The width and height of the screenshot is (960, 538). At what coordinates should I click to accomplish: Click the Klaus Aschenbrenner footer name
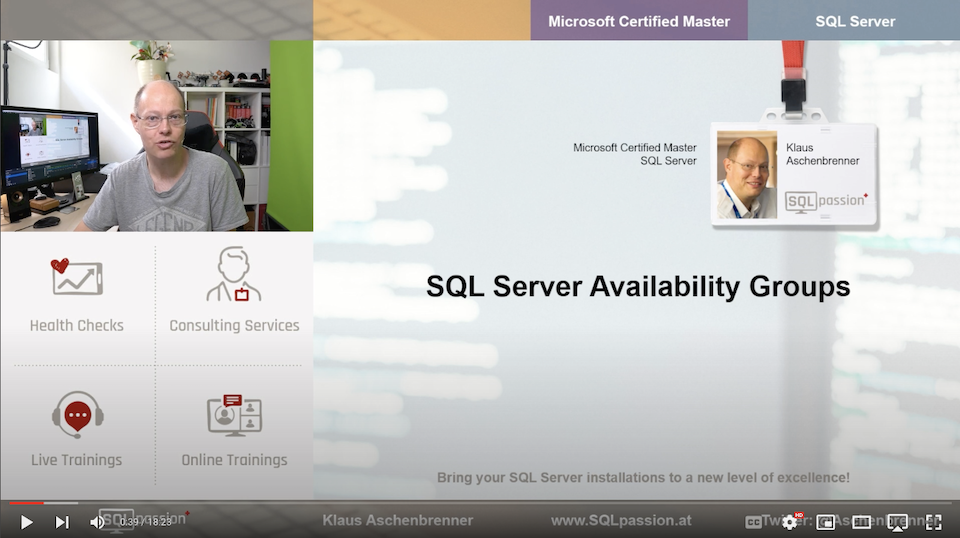pos(397,520)
